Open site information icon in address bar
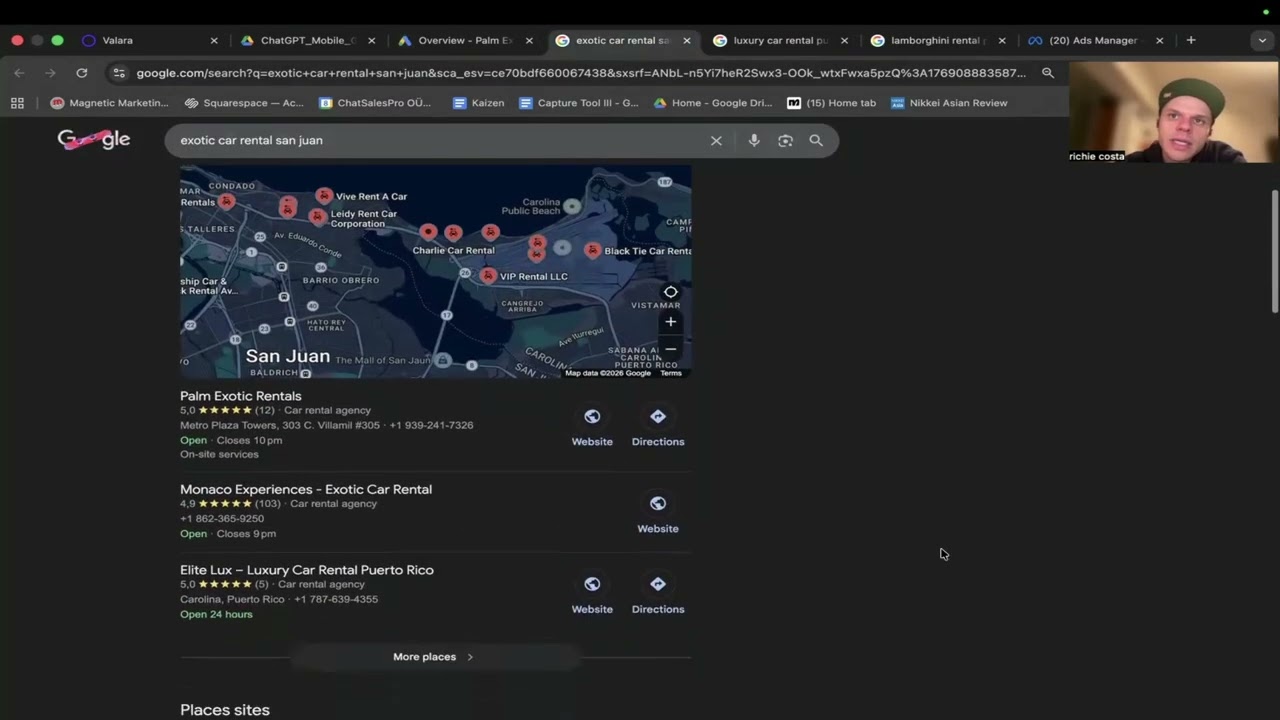 119,73
